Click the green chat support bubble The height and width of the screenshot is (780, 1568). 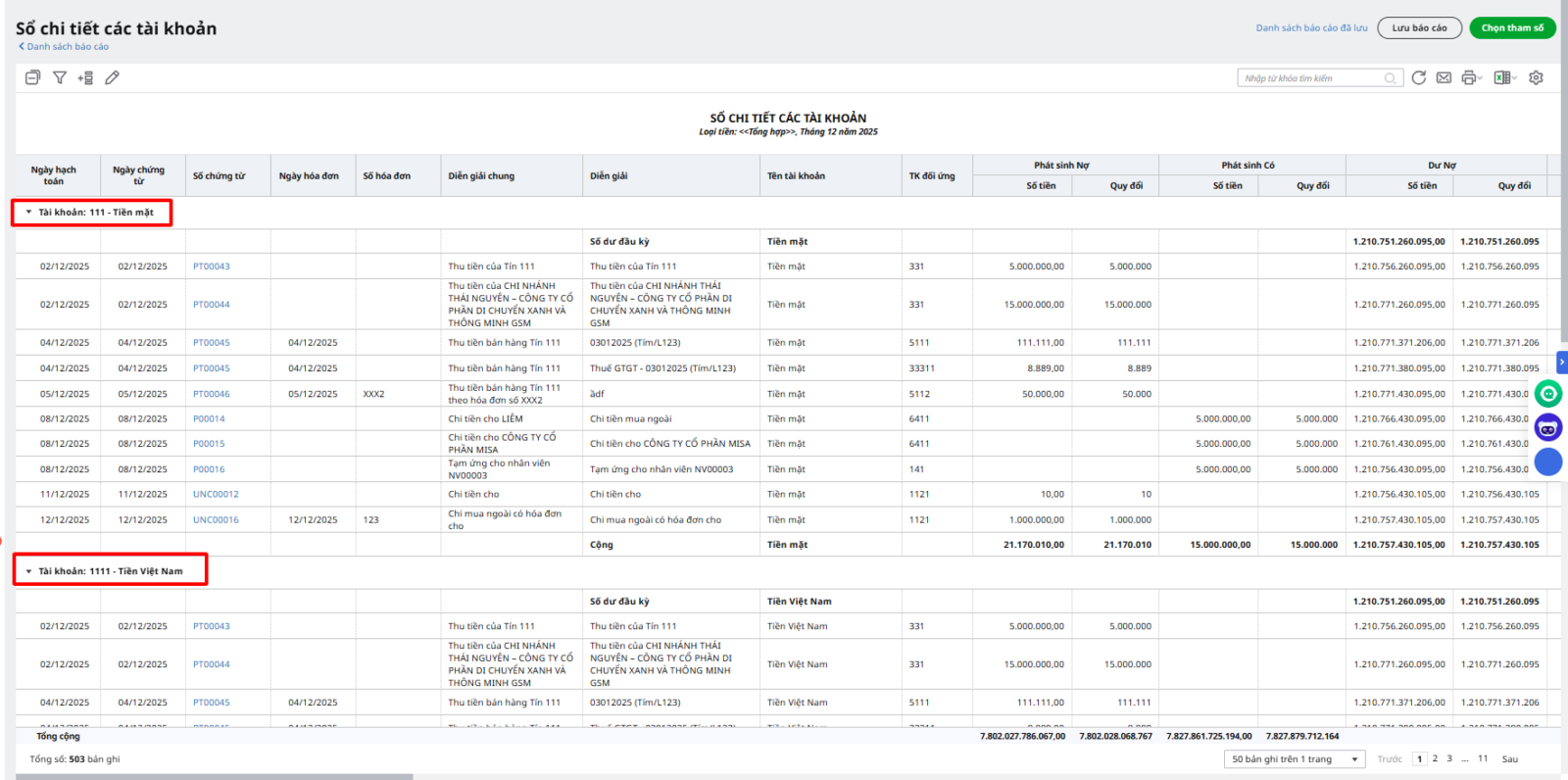pos(1548,394)
